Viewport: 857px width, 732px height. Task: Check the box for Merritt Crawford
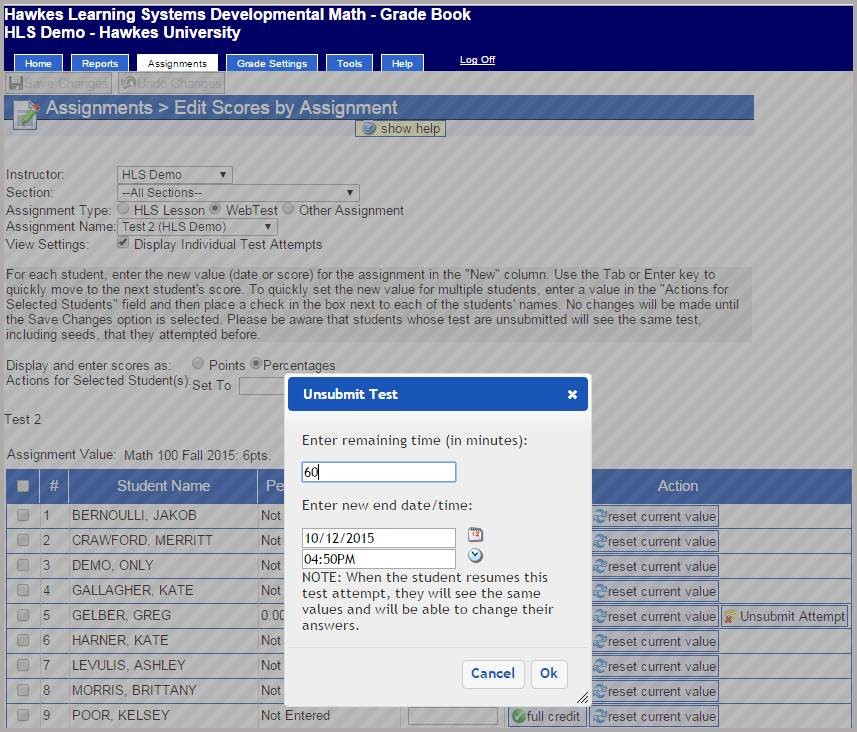coord(23,540)
